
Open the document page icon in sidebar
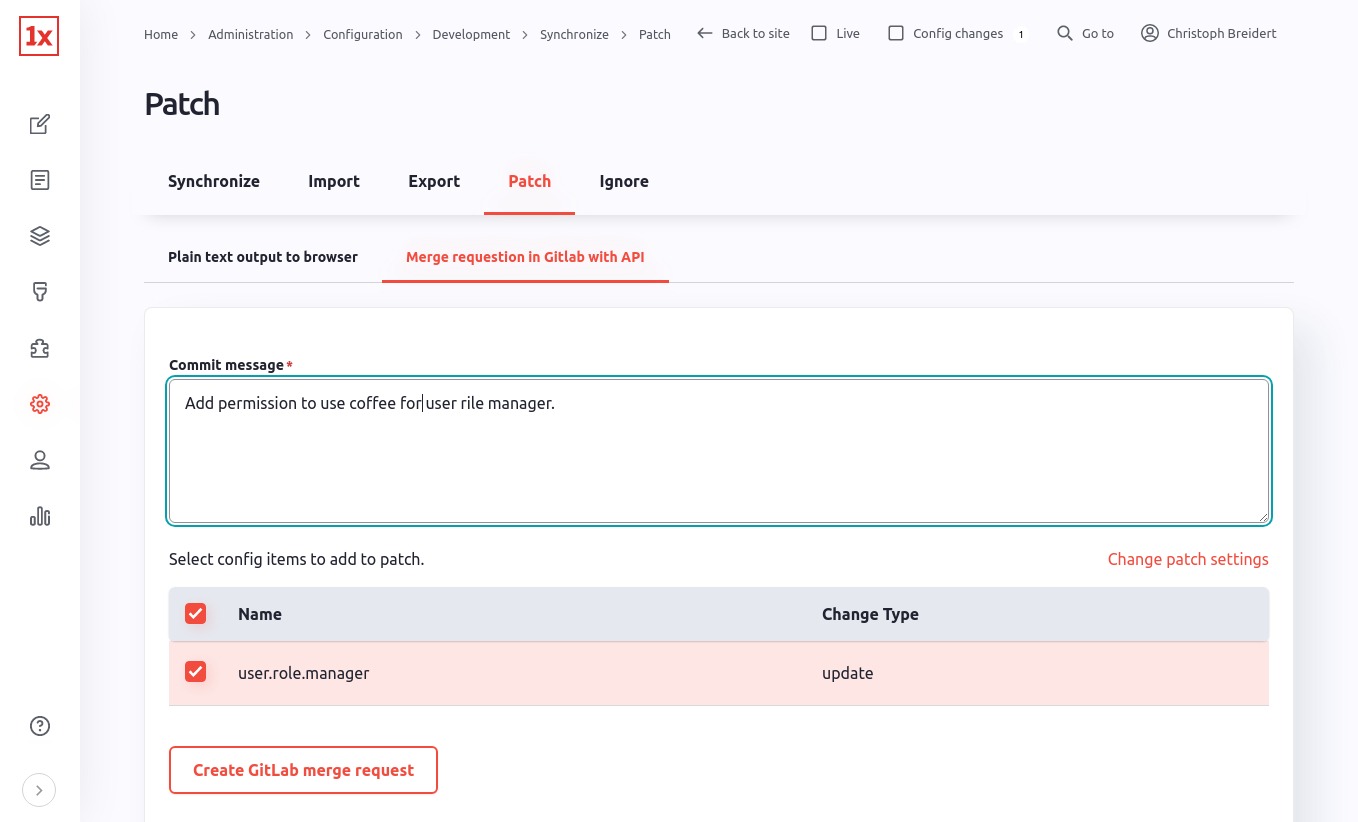(40, 181)
